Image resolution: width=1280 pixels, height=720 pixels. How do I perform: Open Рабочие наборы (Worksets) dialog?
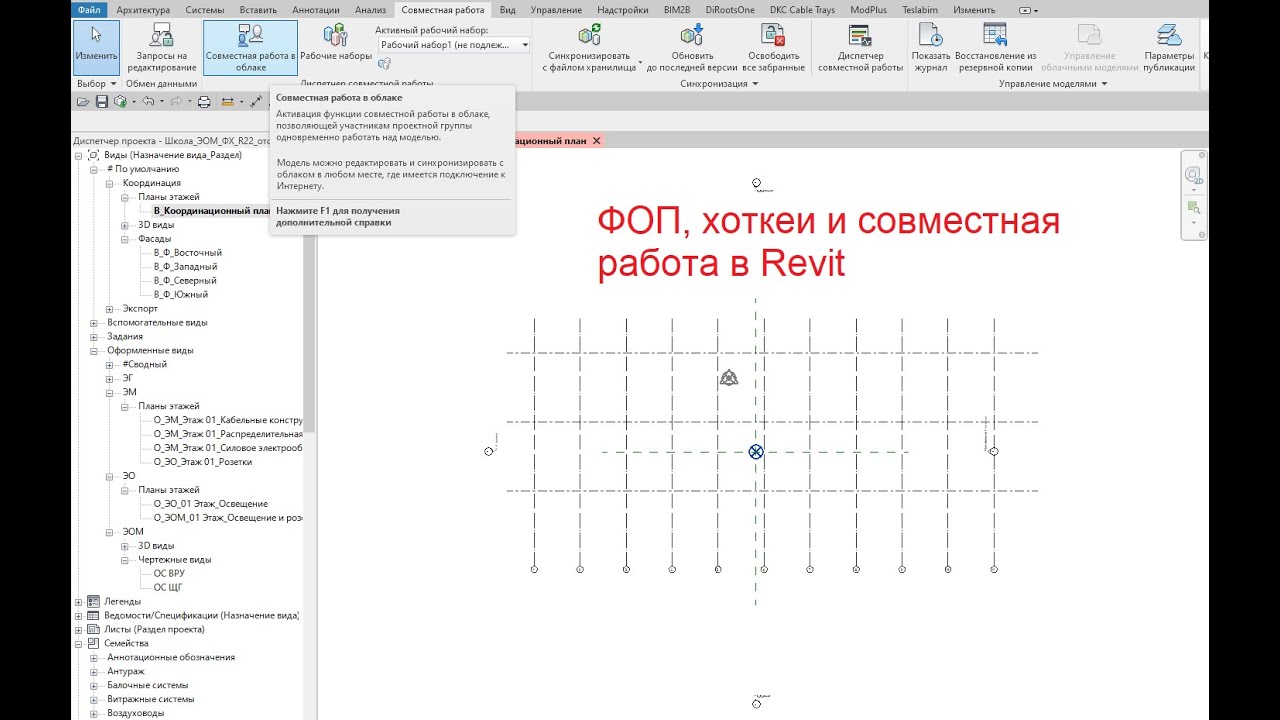336,42
